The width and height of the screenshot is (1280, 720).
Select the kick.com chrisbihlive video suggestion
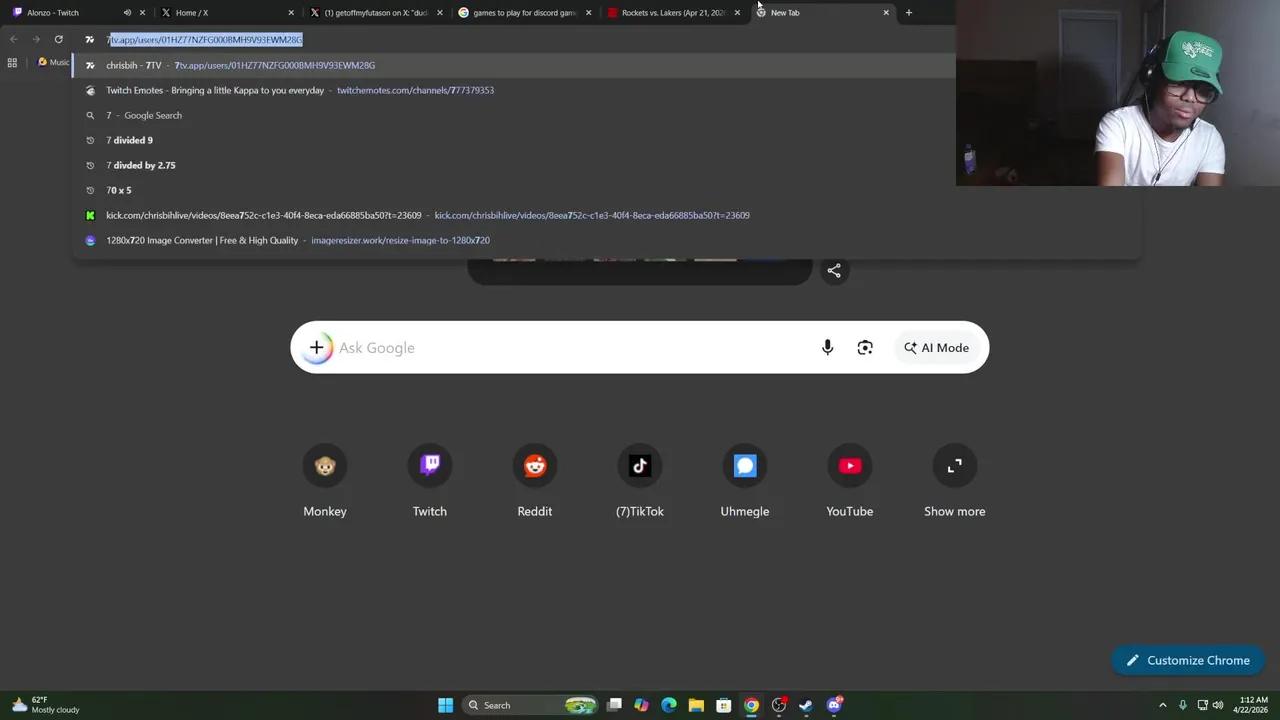[x=607, y=215]
